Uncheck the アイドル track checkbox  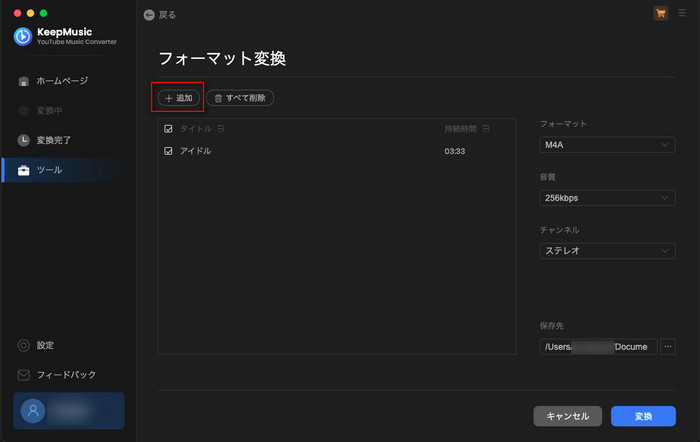(168, 151)
